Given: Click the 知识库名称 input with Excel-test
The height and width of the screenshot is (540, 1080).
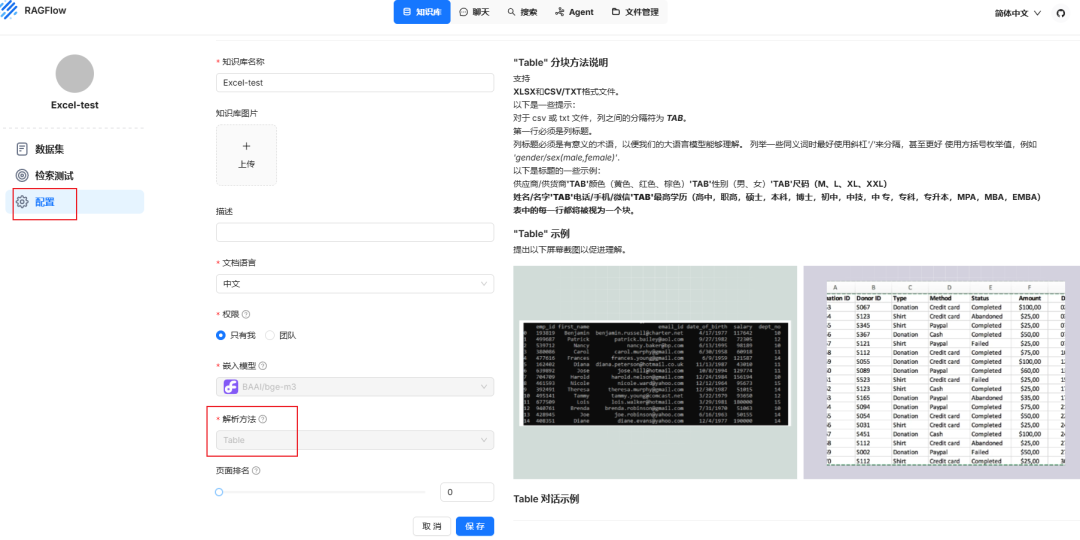Looking at the screenshot, I should coord(355,83).
